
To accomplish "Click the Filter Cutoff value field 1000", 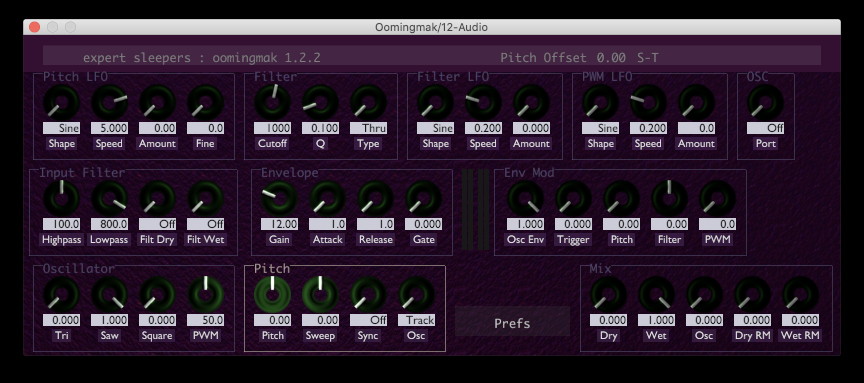I will click(272, 128).
